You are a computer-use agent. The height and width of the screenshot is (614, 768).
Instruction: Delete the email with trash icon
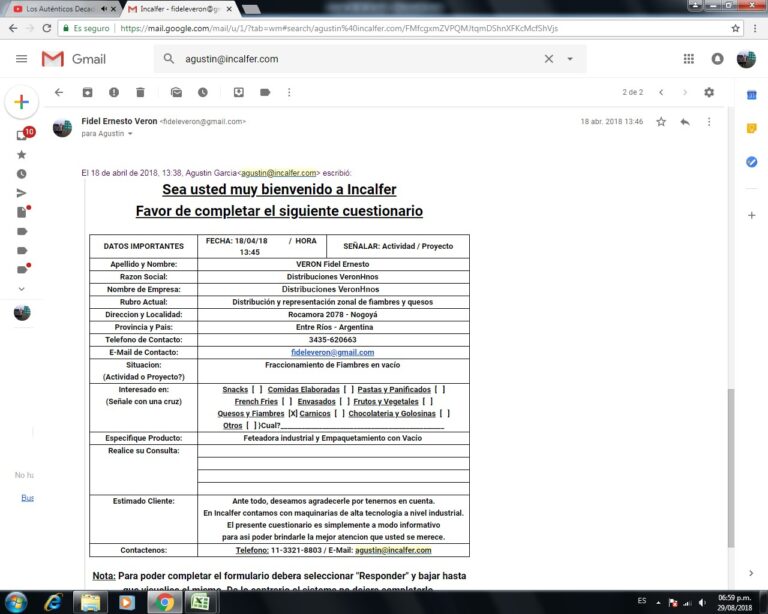[140, 92]
